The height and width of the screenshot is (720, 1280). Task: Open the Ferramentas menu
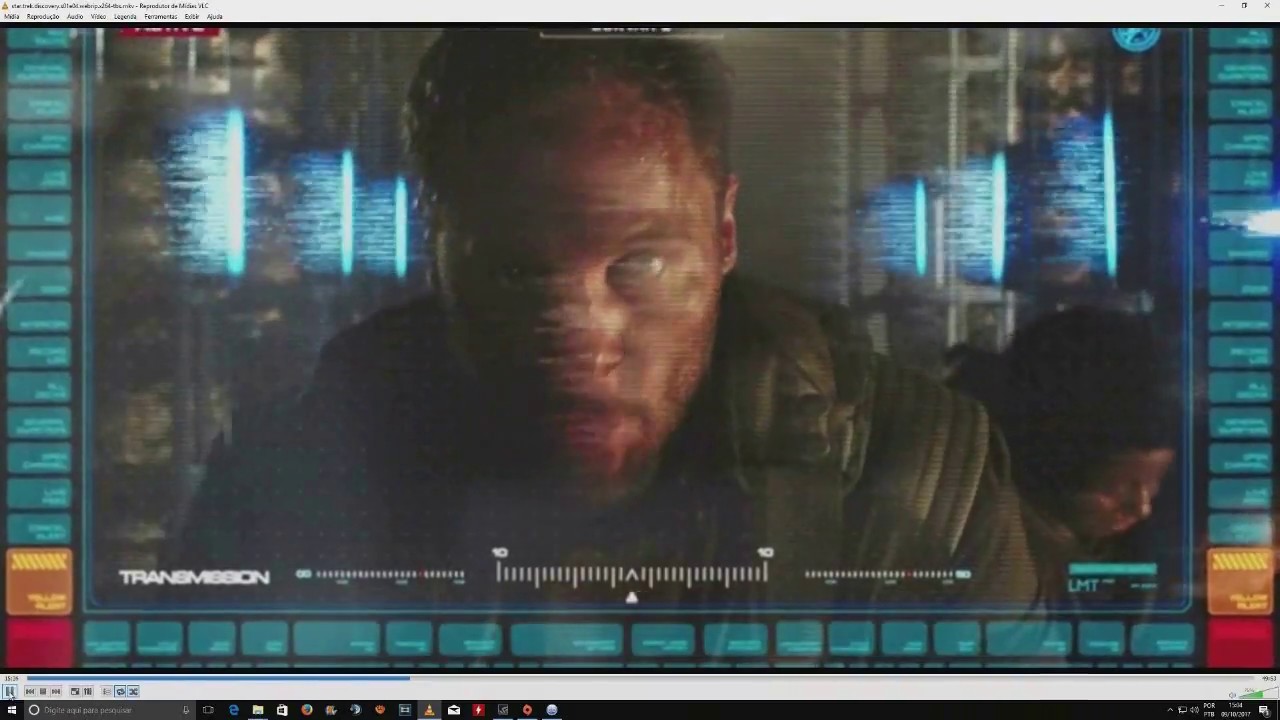(x=161, y=16)
